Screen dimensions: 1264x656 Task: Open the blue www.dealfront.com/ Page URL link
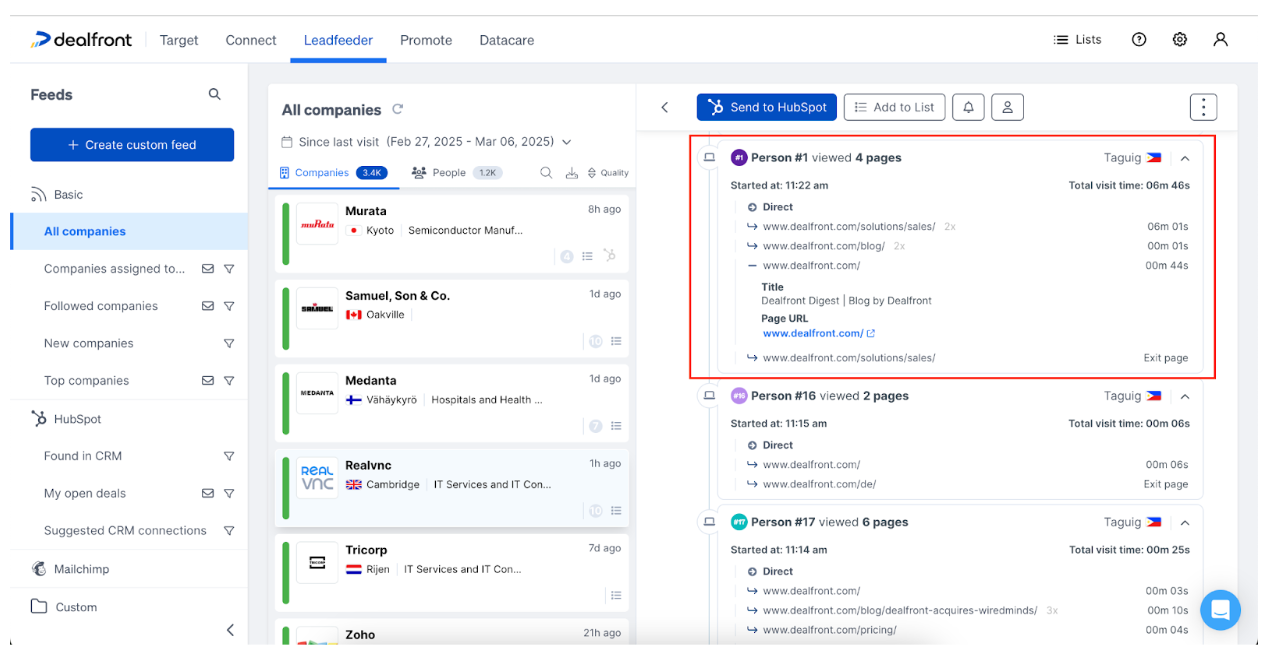[818, 333]
